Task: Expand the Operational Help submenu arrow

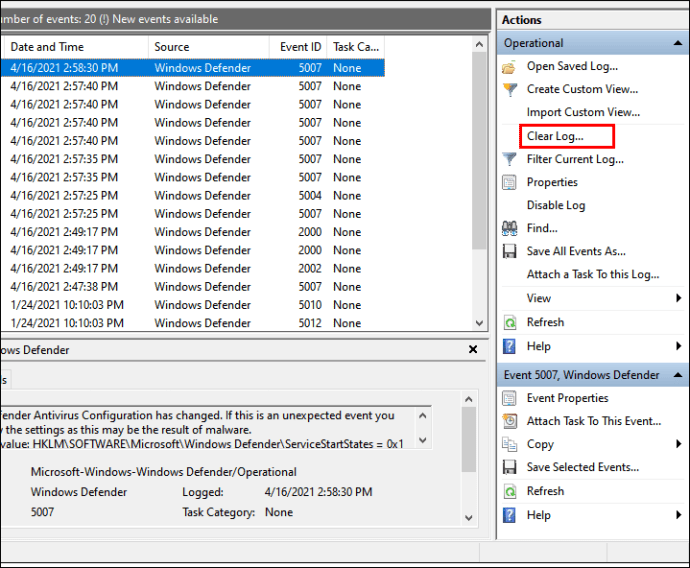Action: 679,346
